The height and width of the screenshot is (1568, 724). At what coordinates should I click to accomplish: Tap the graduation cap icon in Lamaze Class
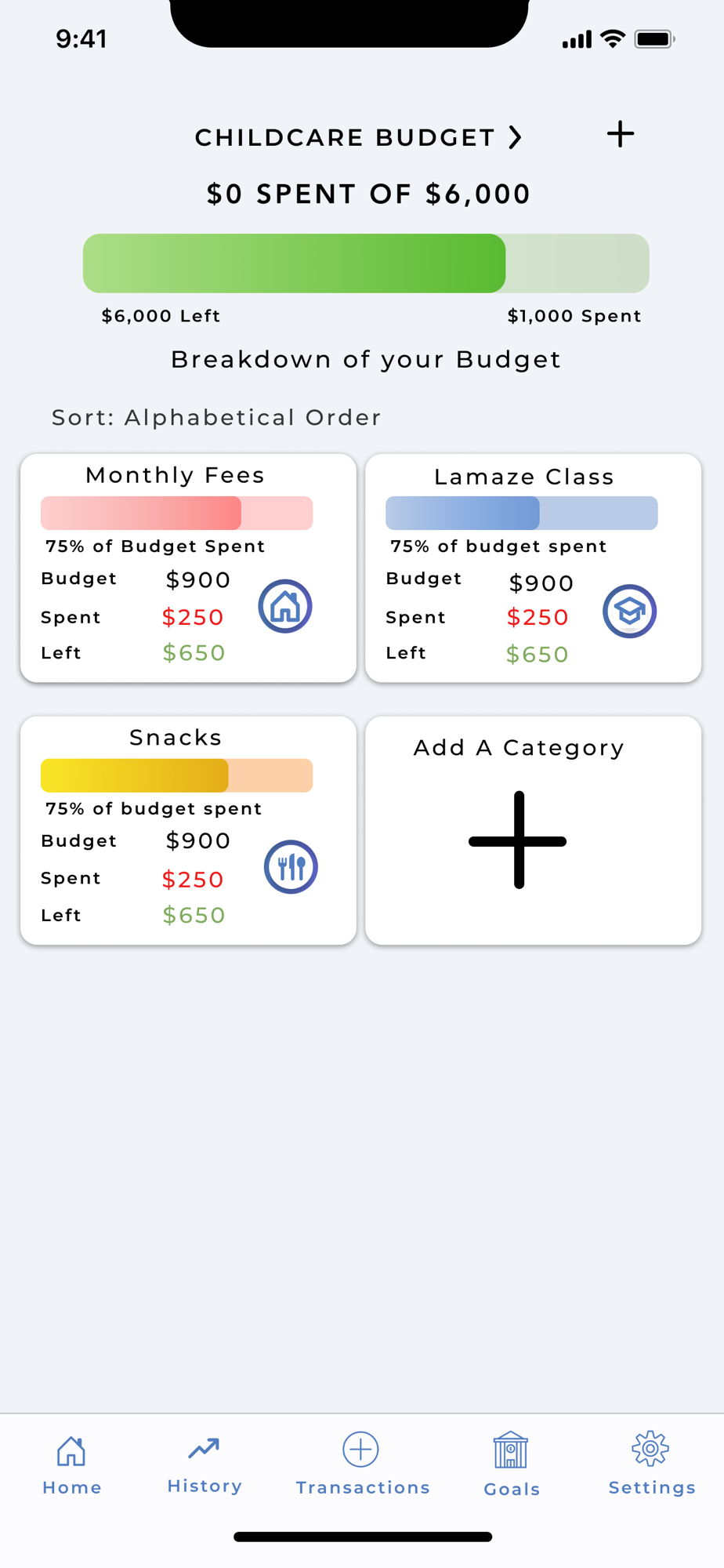pyautogui.click(x=629, y=611)
